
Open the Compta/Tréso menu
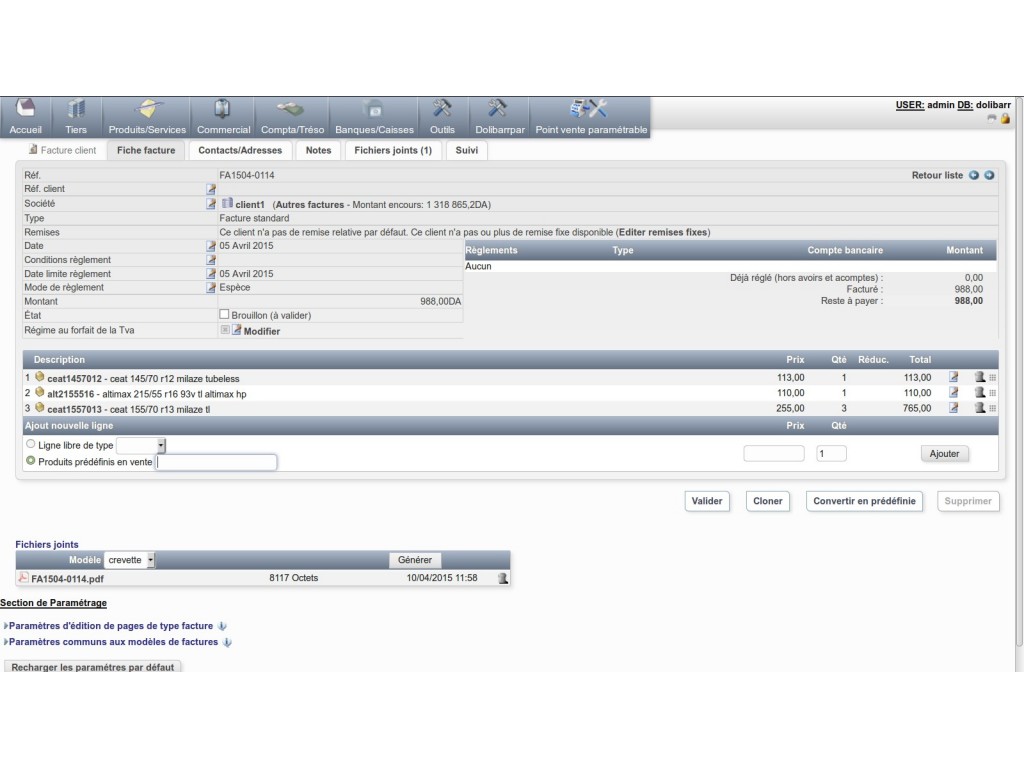pos(292,118)
